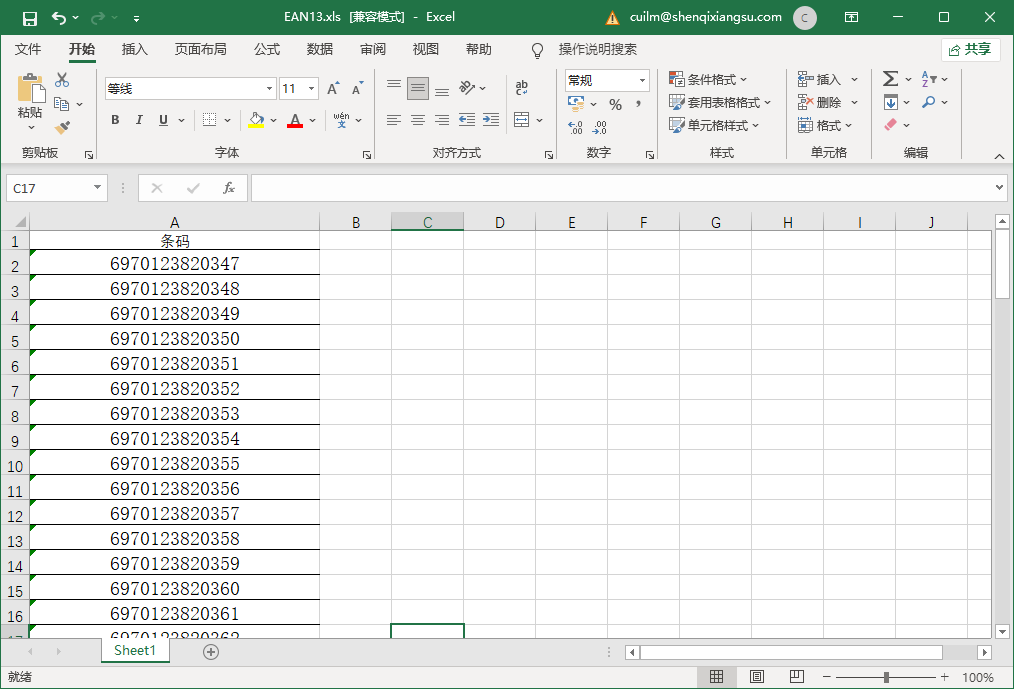Expand the formula bar
This screenshot has width=1014, height=689.
[999, 188]
